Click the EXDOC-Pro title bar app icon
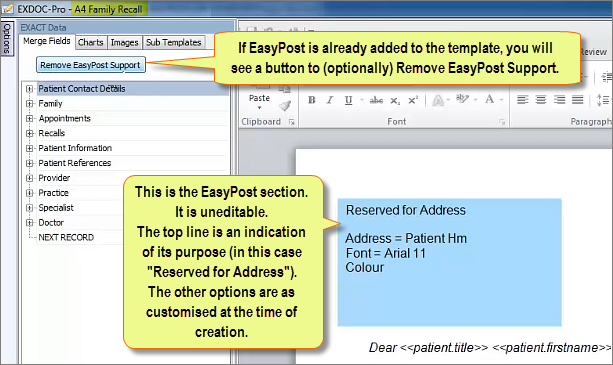613x365 pixels. [7, 9]
